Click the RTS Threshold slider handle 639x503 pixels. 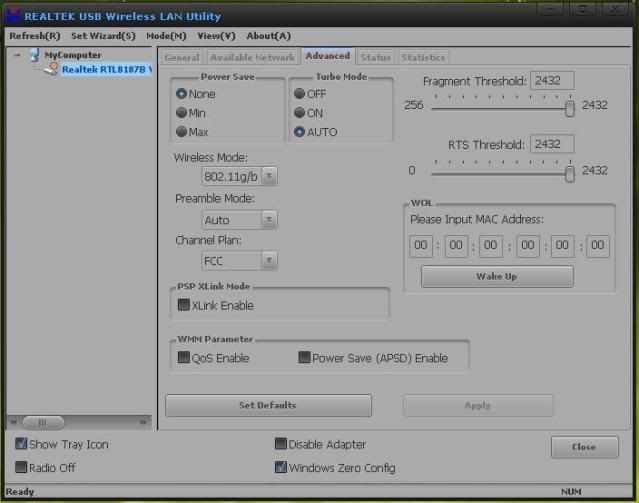[x=570, y=174]
